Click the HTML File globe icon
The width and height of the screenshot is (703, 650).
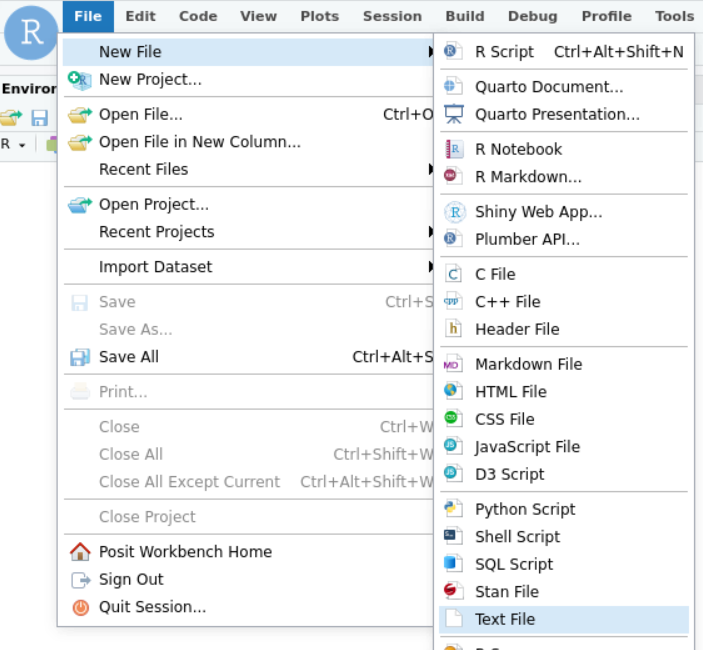453,391
